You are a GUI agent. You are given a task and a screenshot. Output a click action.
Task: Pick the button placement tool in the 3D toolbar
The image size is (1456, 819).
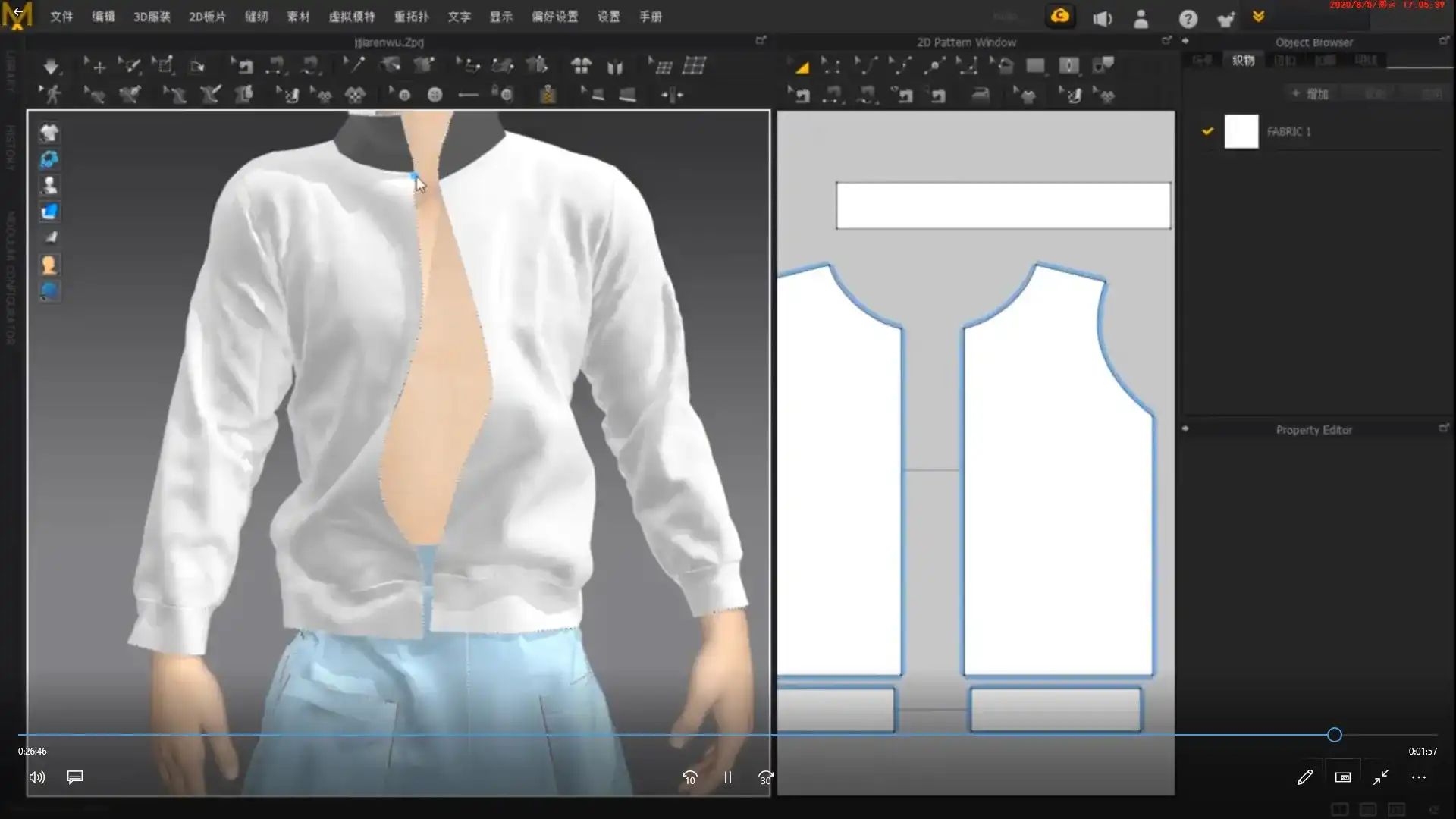click(436, 95)
